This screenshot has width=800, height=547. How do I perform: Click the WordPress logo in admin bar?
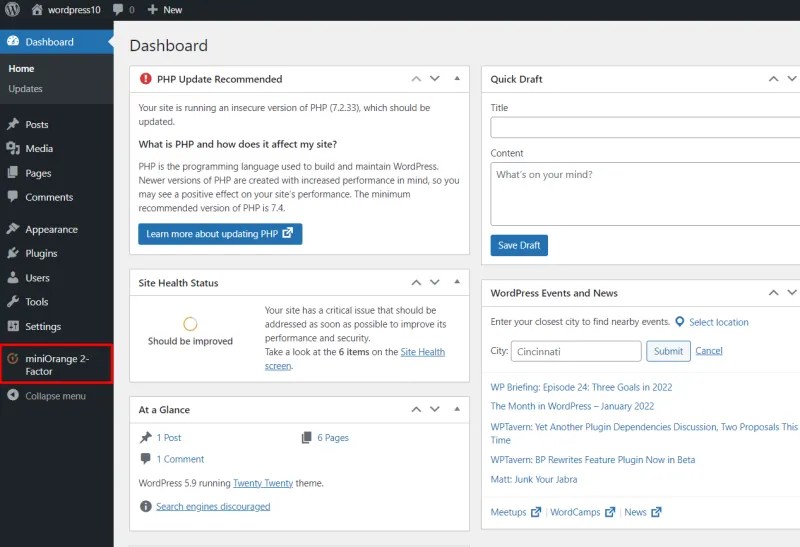tap(12, 9)
